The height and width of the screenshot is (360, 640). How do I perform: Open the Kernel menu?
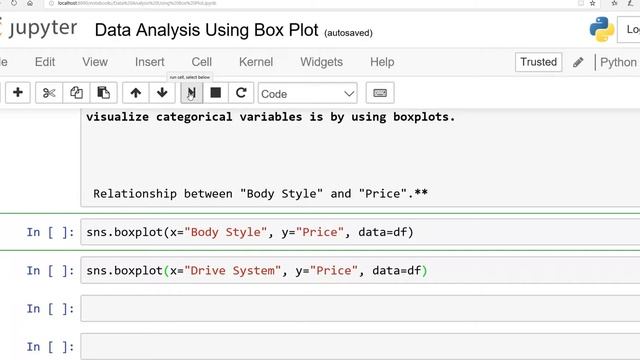[256, 62]
